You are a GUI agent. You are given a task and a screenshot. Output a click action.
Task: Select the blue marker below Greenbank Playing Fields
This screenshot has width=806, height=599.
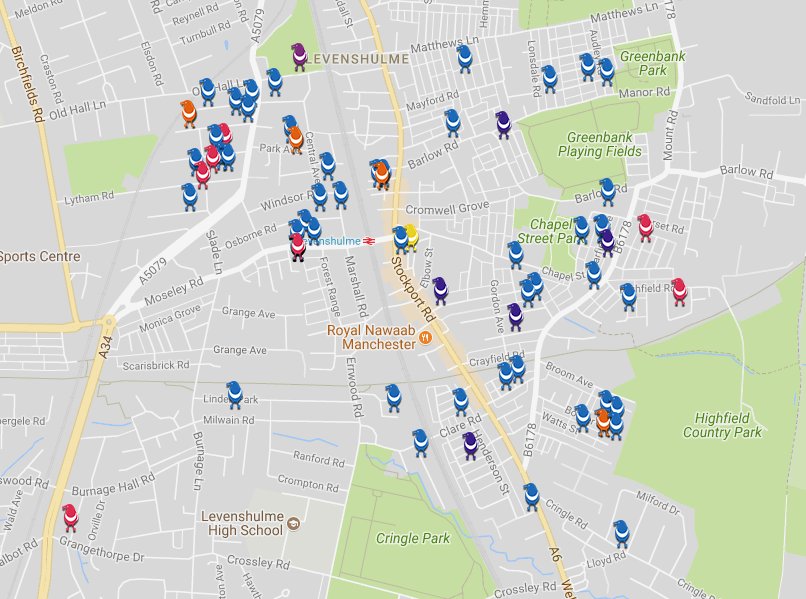pyautogui.click(x=607, y=192)
